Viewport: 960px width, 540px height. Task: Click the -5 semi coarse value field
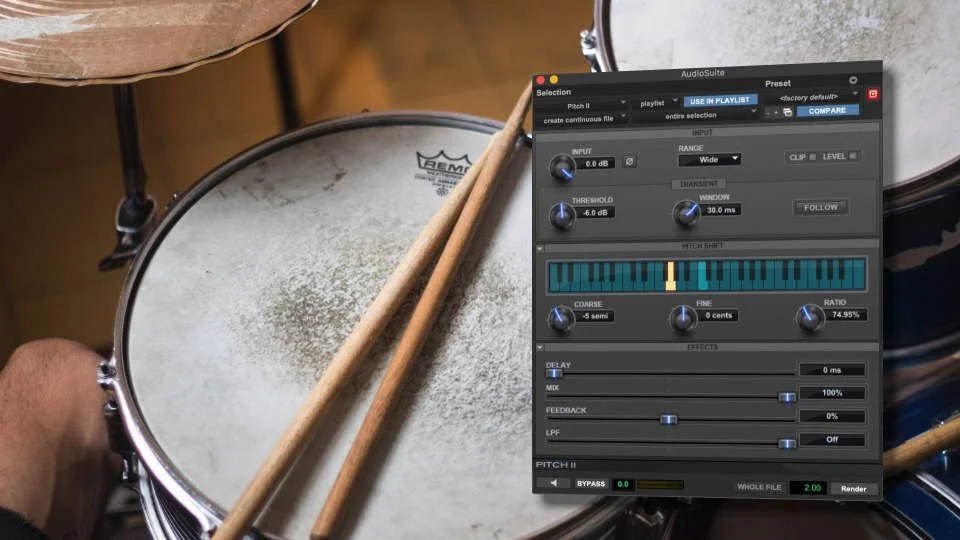[x=595, y=316]
